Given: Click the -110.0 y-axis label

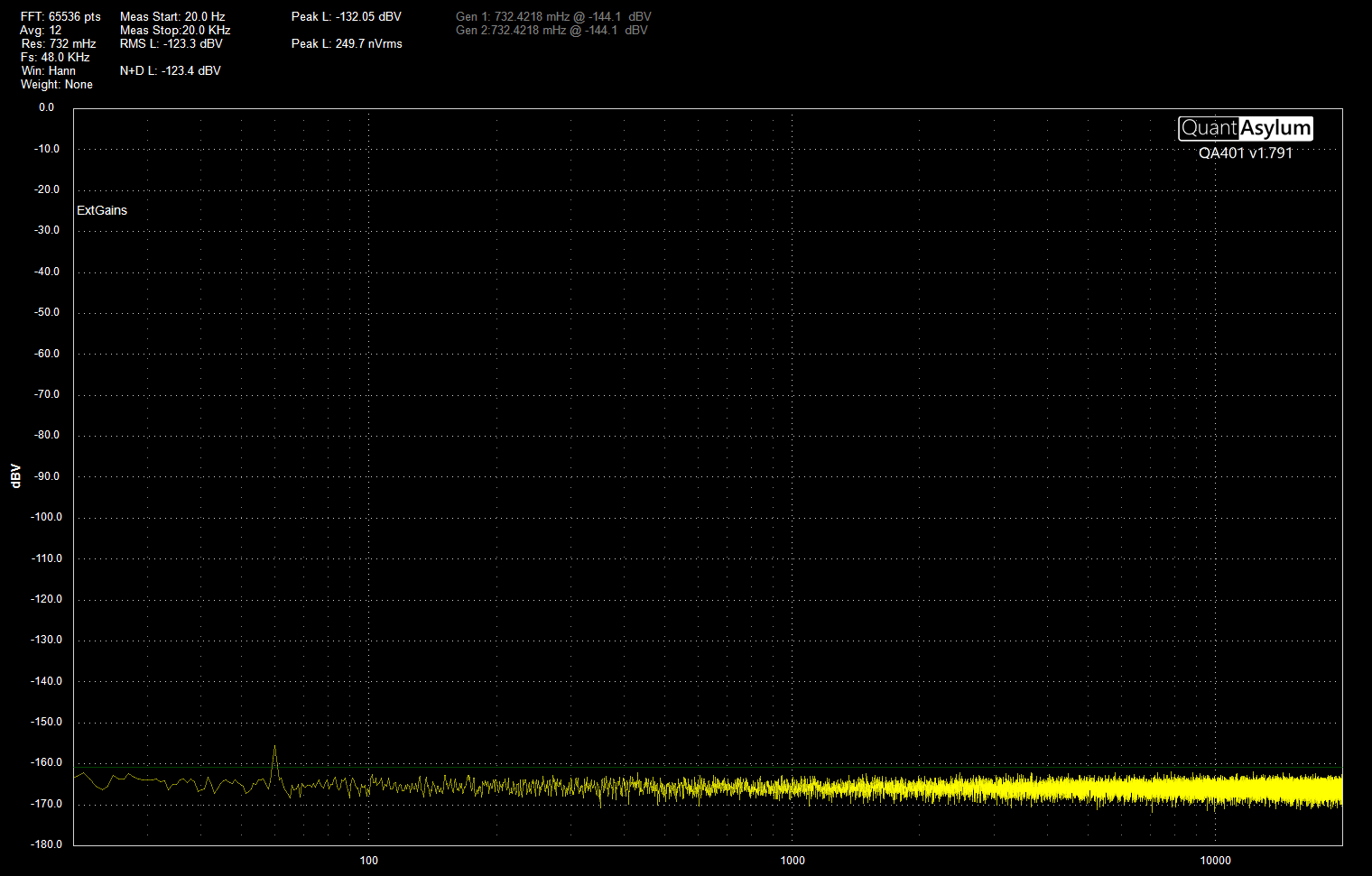Looking at the screenshot, I should [46, 558].
